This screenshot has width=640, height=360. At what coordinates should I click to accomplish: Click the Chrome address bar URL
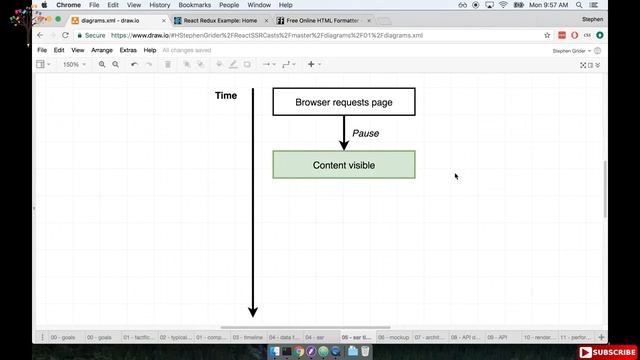pos(267,36)
